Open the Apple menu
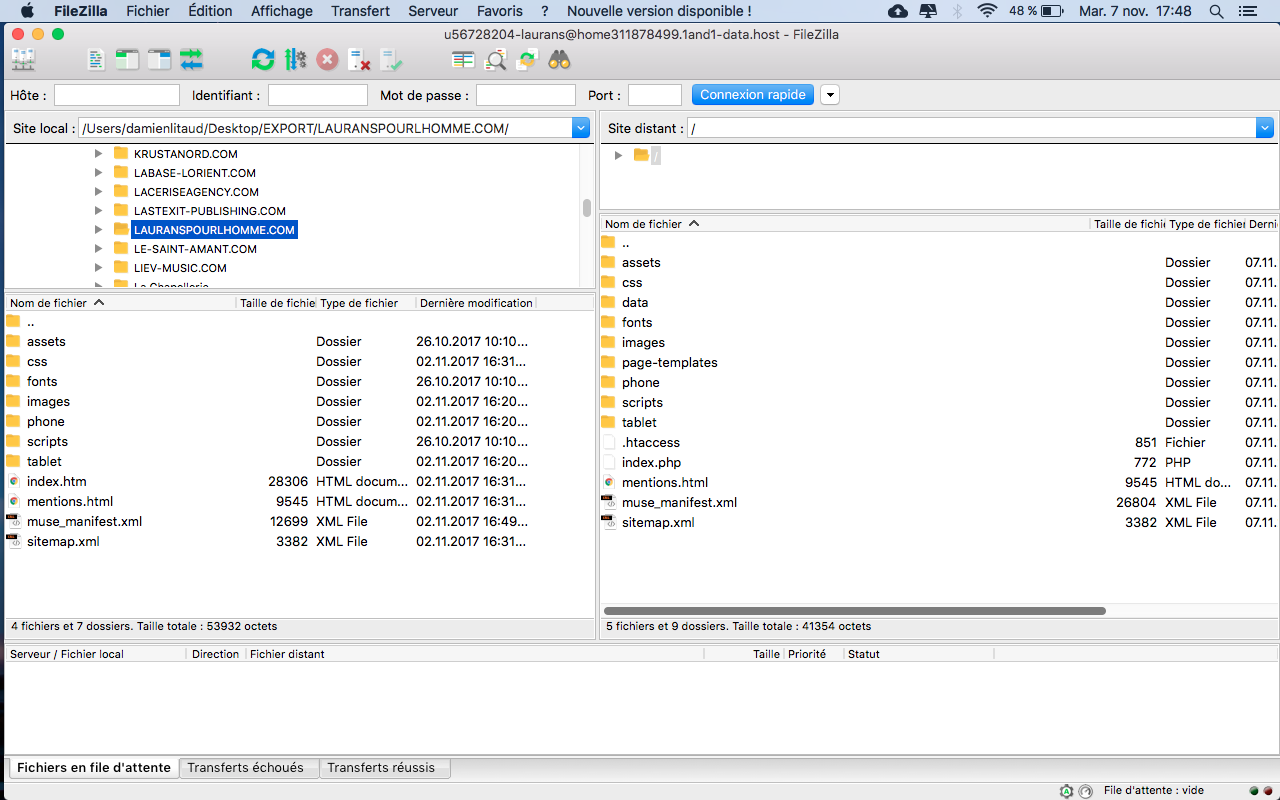1280x800 pixels. pyautogui.click(x=27, y=11)
